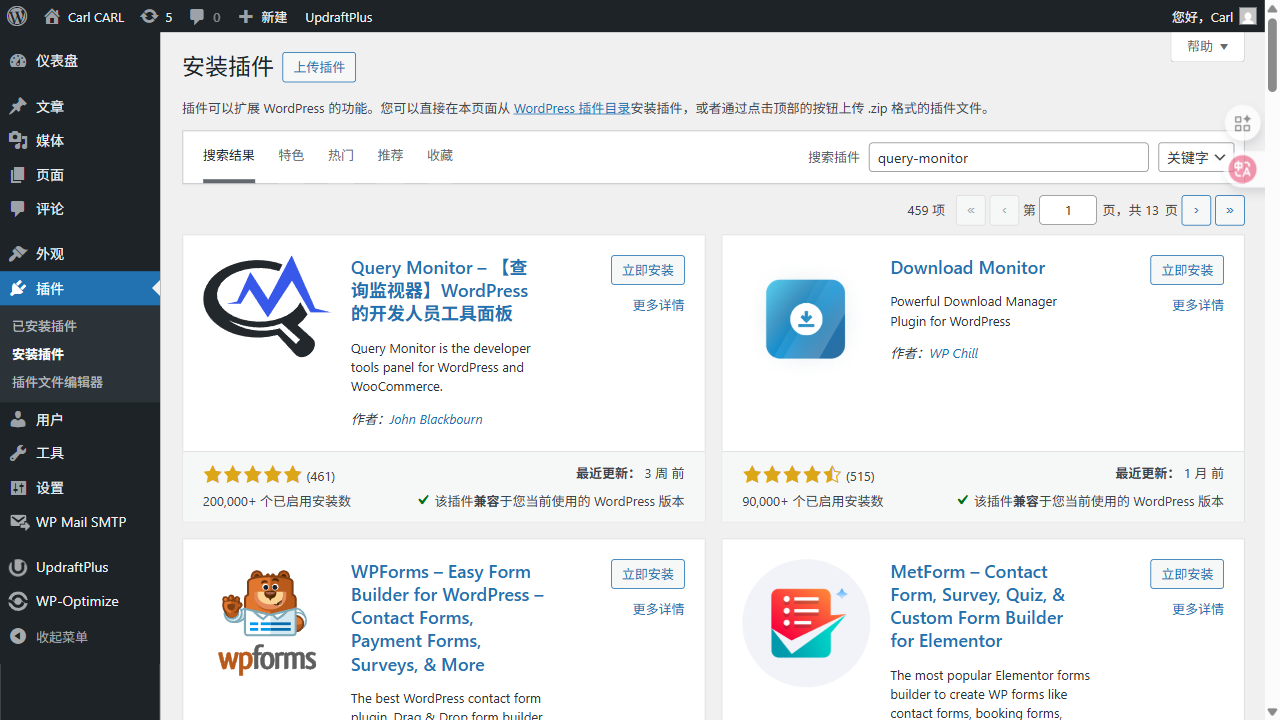Screen dimensions: 1280x720
Task: Click the 上传插件 button
Action: (x=318, y=67)
